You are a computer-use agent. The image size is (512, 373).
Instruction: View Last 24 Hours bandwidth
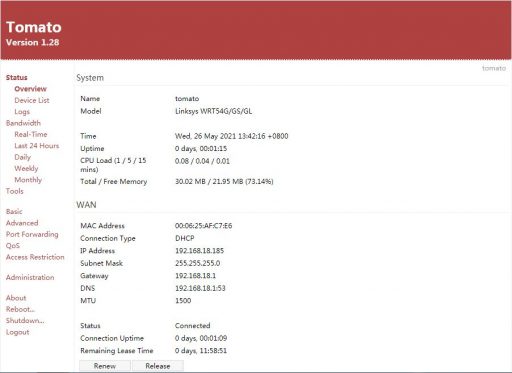[x=37, y=146]
